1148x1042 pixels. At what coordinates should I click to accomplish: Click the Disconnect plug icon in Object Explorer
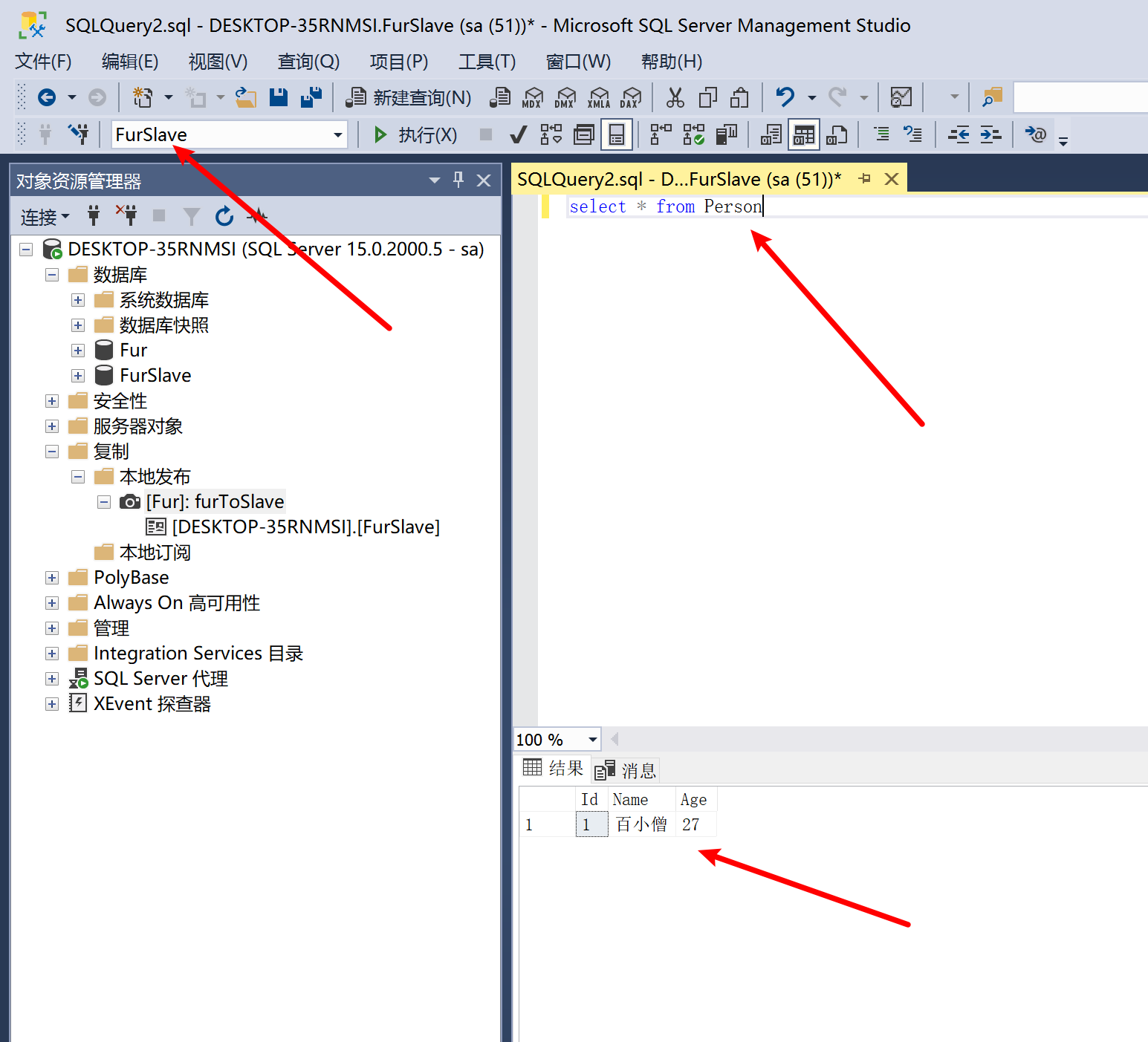(x=126, y=216)
